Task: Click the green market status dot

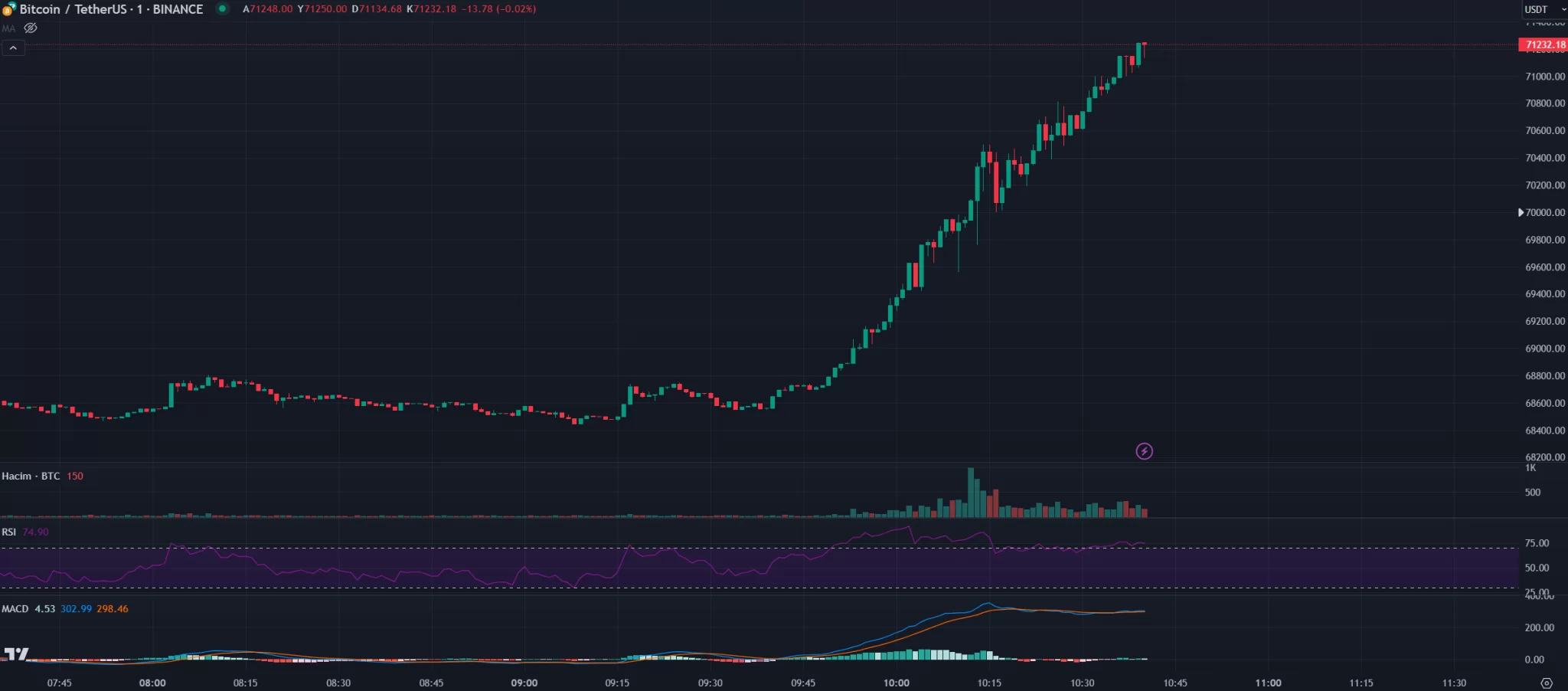Action: tap(222, 9)
